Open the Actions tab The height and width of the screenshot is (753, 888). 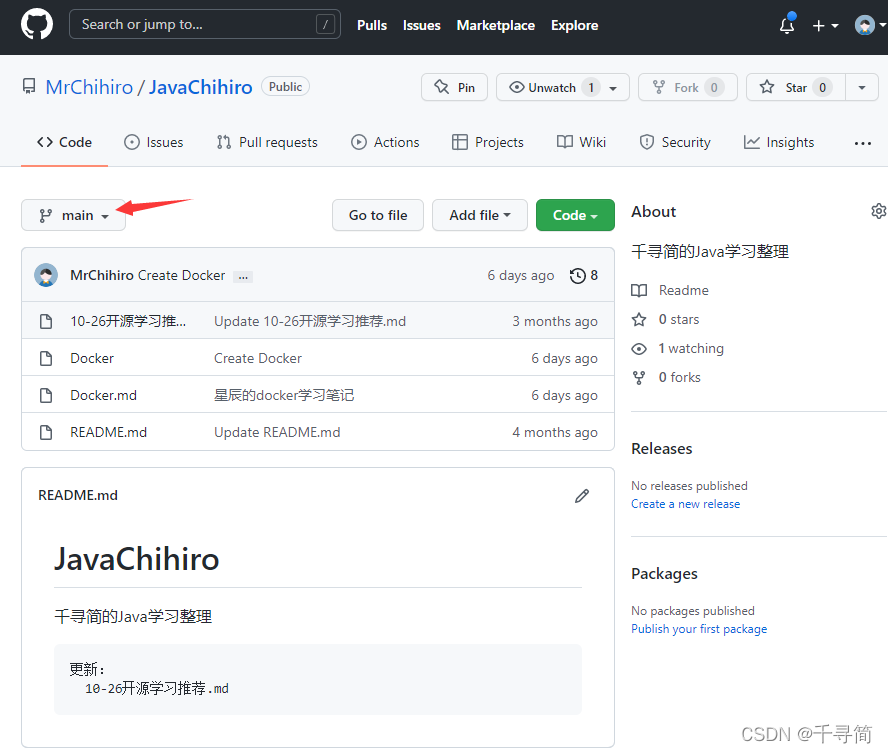pyautogui.click(x=385, y=142)
